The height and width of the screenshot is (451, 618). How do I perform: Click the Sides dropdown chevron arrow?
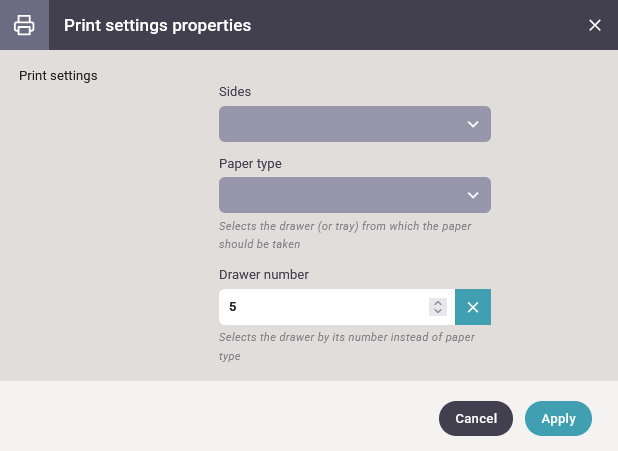pos(473,124)
